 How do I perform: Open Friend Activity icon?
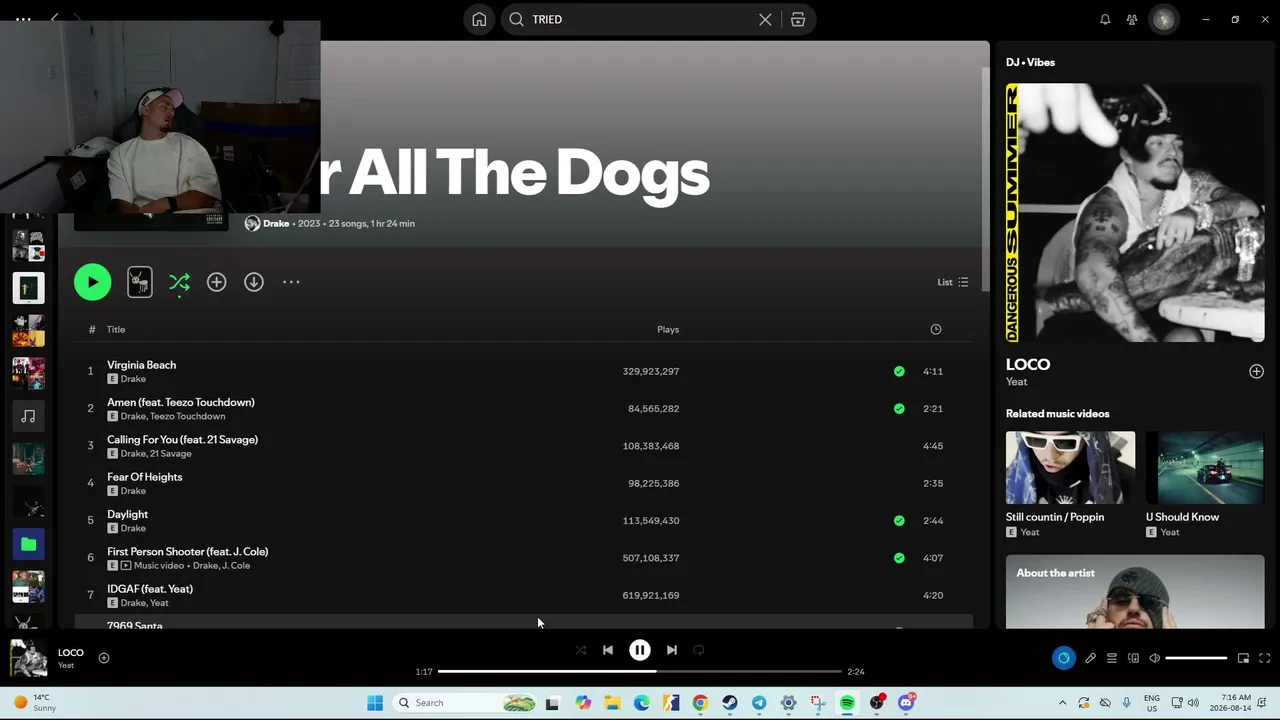[x=1132, y=19]
